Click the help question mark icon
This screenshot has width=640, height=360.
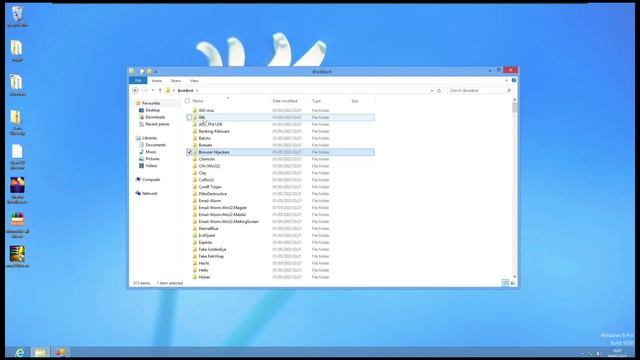pyautogui.click(x=514, y=80)
